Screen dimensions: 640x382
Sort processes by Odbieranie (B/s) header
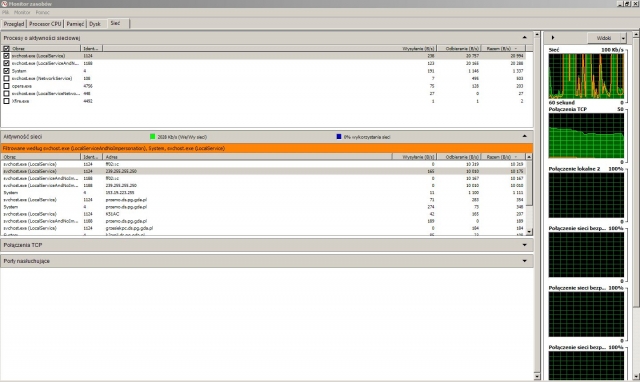(459, 49)
